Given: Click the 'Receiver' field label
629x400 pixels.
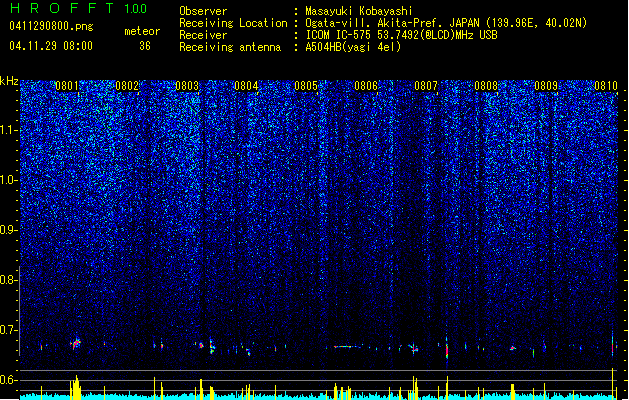Looking at the screenshot, I should click(x=203, y=35).
